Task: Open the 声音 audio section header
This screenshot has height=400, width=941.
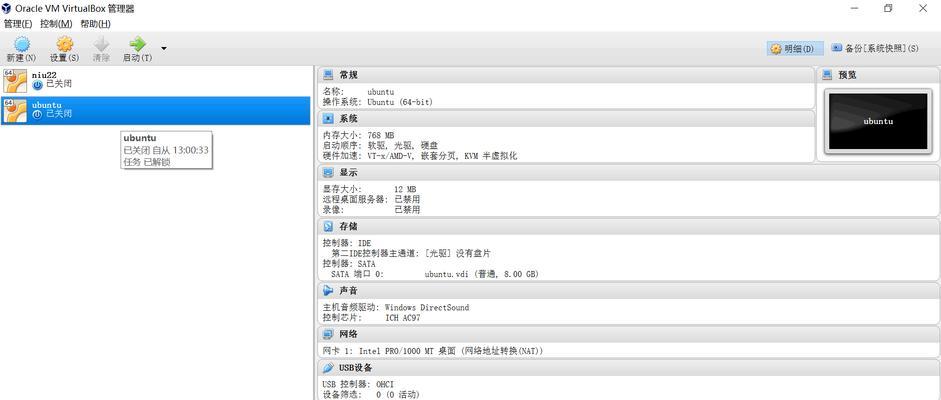Action: click(628, 291)
